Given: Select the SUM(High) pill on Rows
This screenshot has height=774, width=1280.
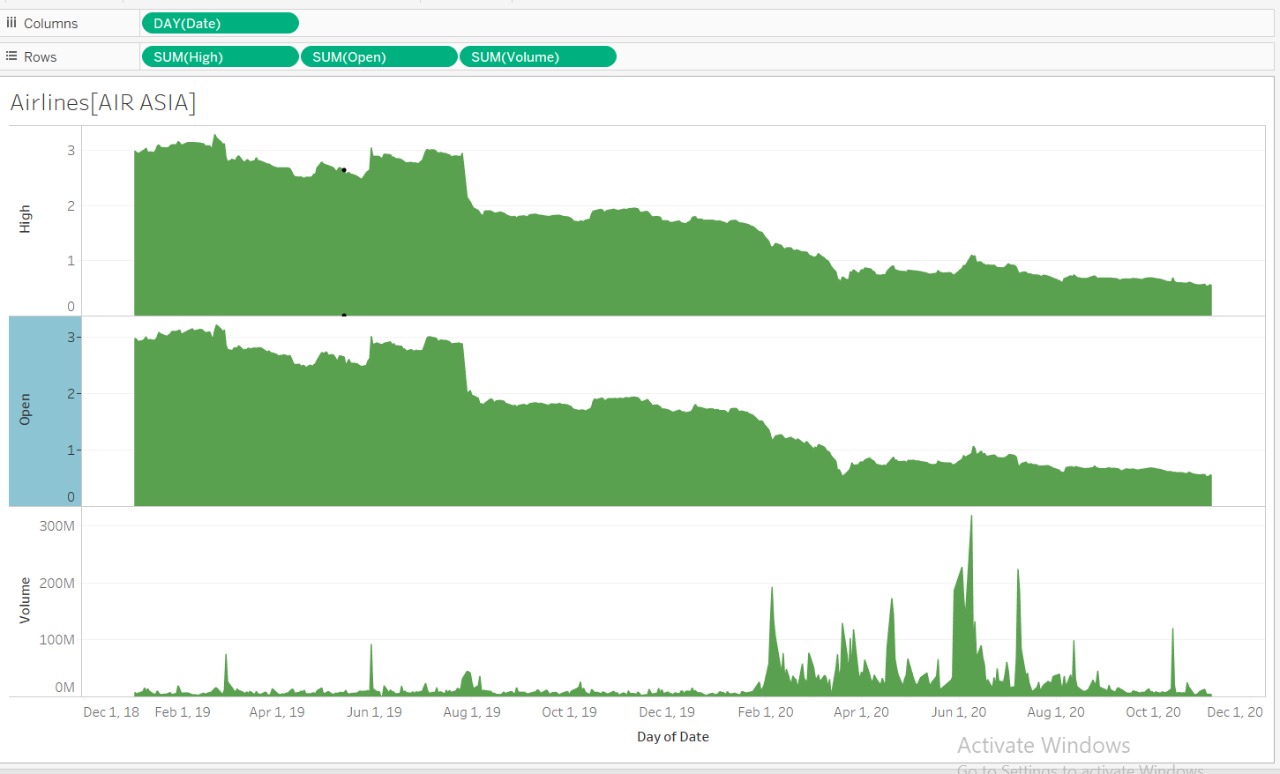Looking at the screenshot, I should [x=220, y=57].
